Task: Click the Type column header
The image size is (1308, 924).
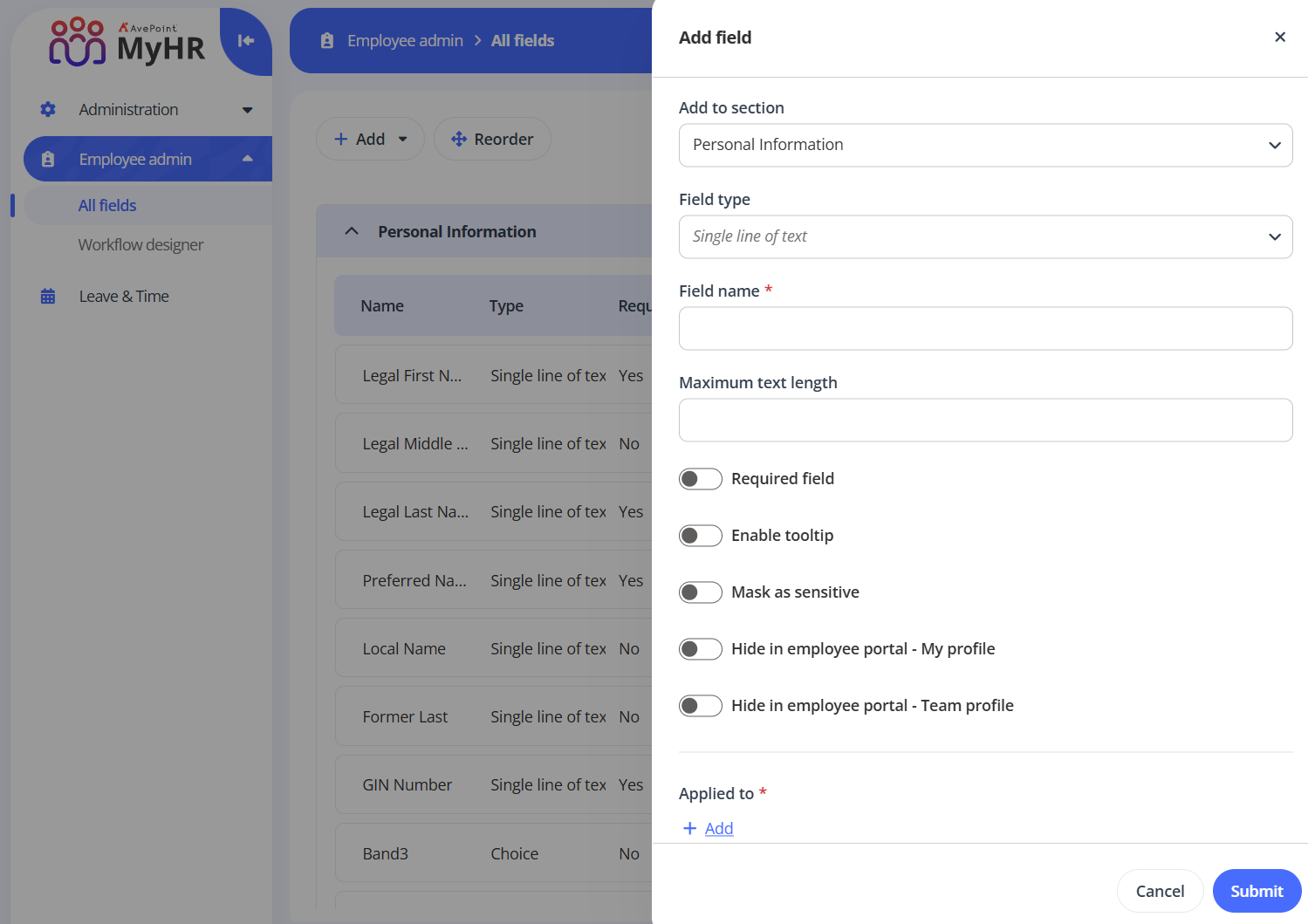Action: (506, 305)
